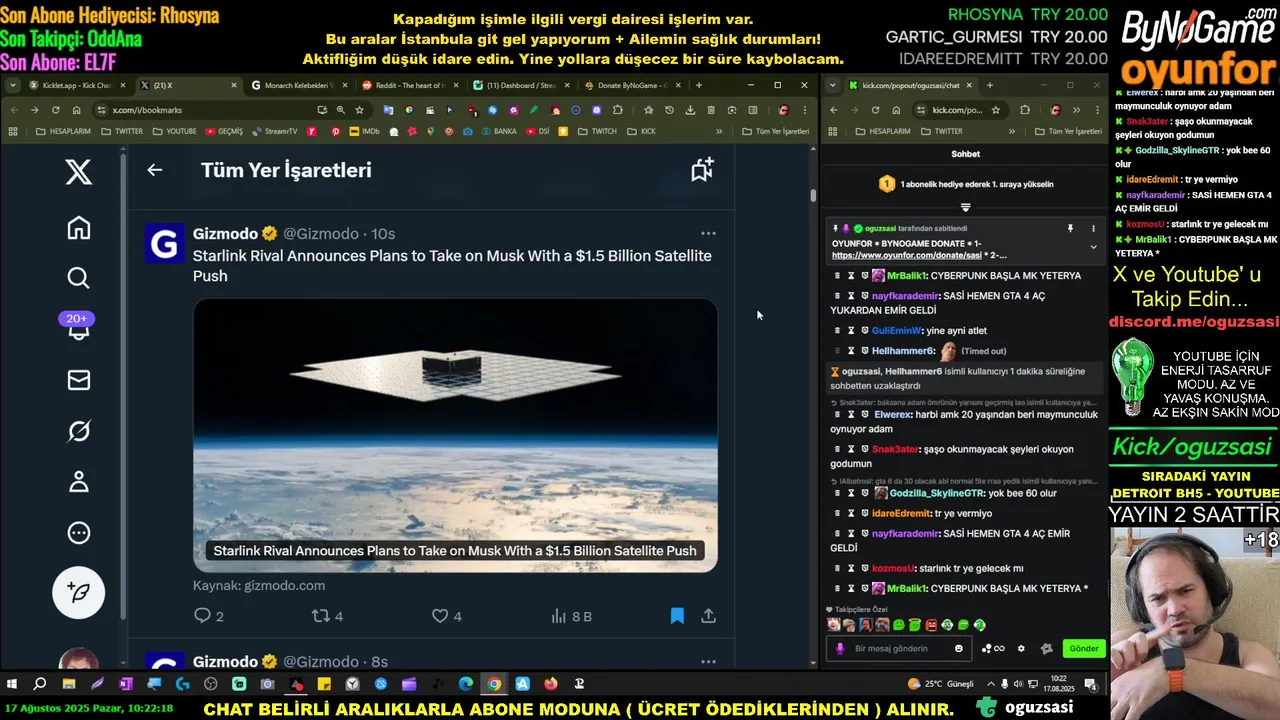Open pinned message three-dot menu
Viewport: 1280px width, 720px height.
click(x=1093, y=228)
